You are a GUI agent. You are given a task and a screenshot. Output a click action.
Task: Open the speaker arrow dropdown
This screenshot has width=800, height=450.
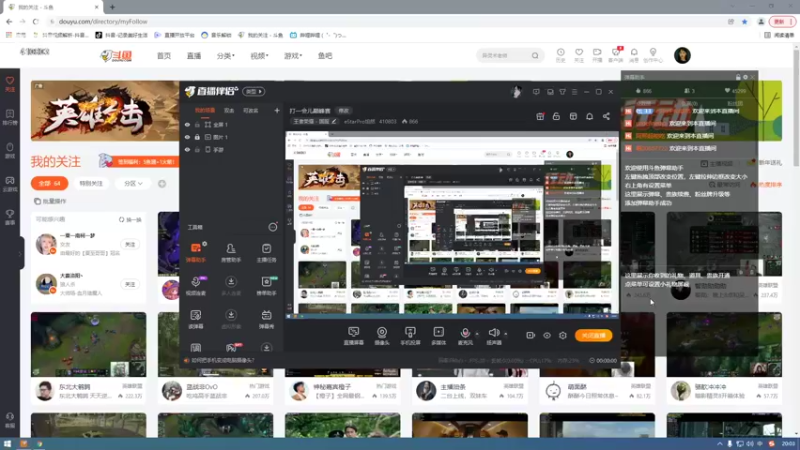(x=506, y=334)
